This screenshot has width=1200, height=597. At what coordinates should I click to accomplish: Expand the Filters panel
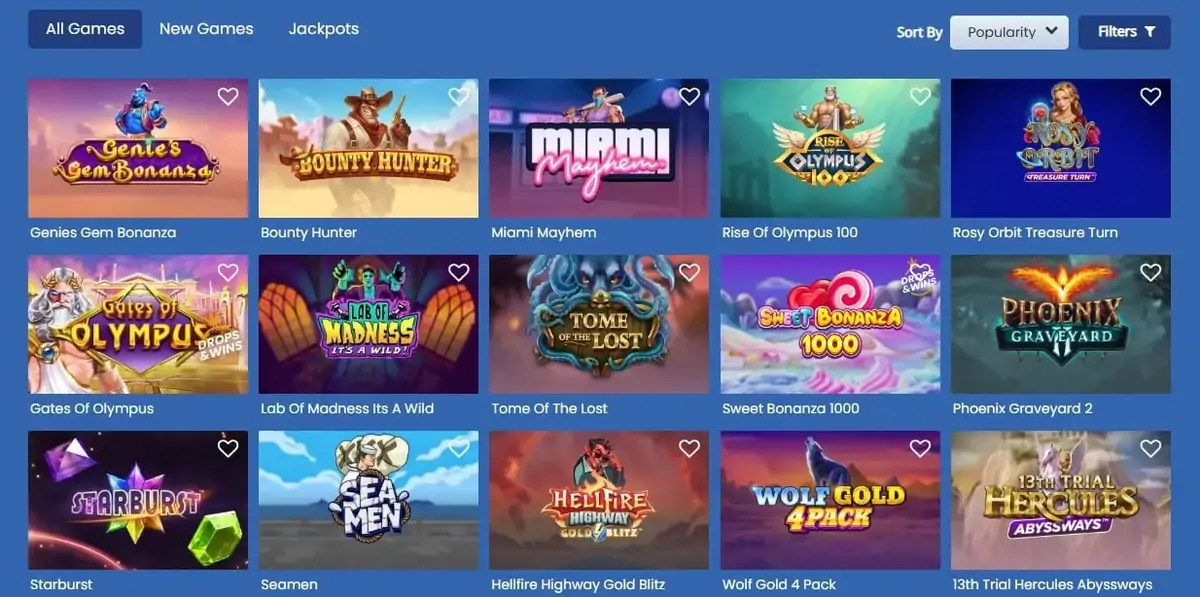(x=1125, y=32)
